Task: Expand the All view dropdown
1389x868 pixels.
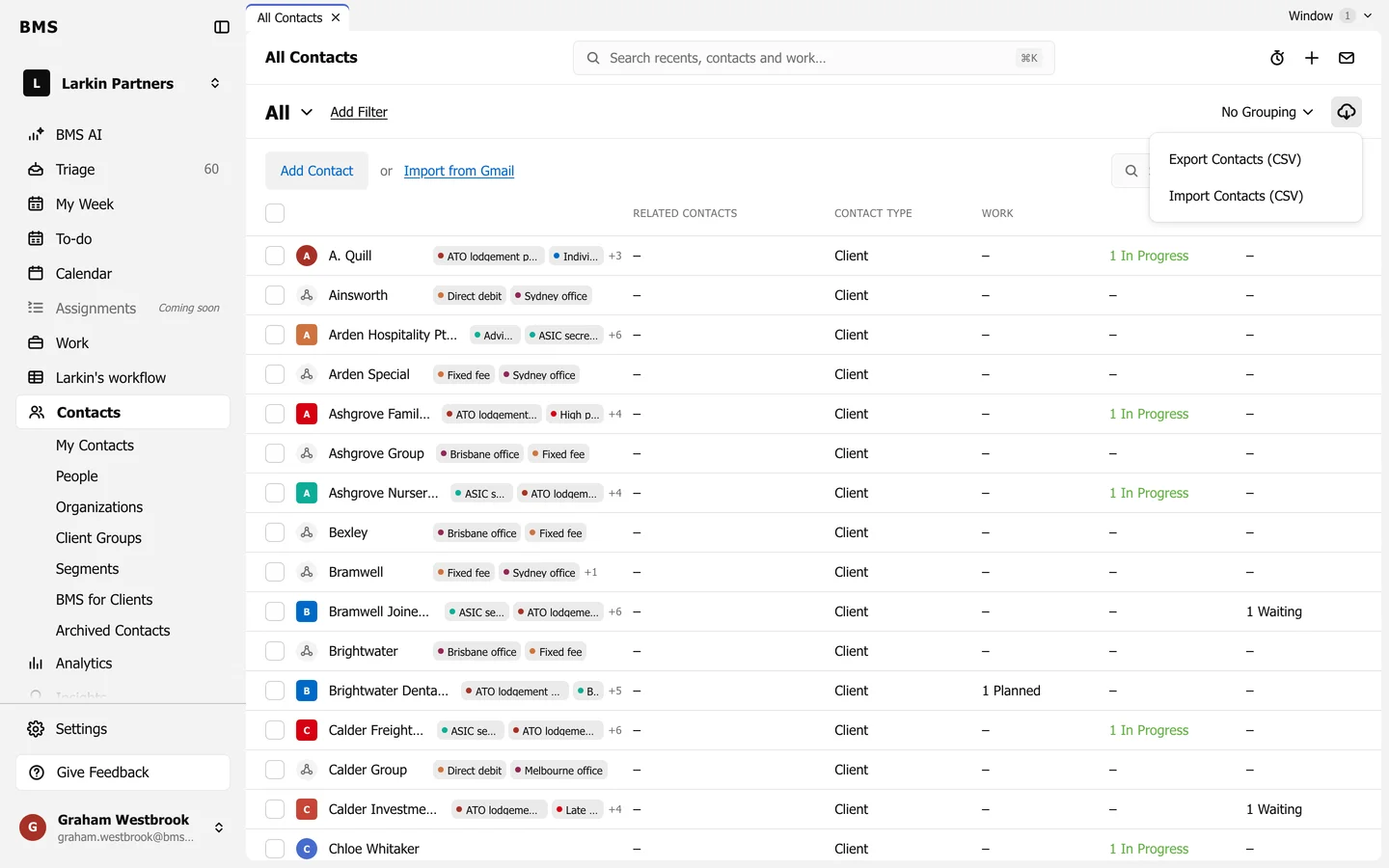Action: [x=289, y=113]
